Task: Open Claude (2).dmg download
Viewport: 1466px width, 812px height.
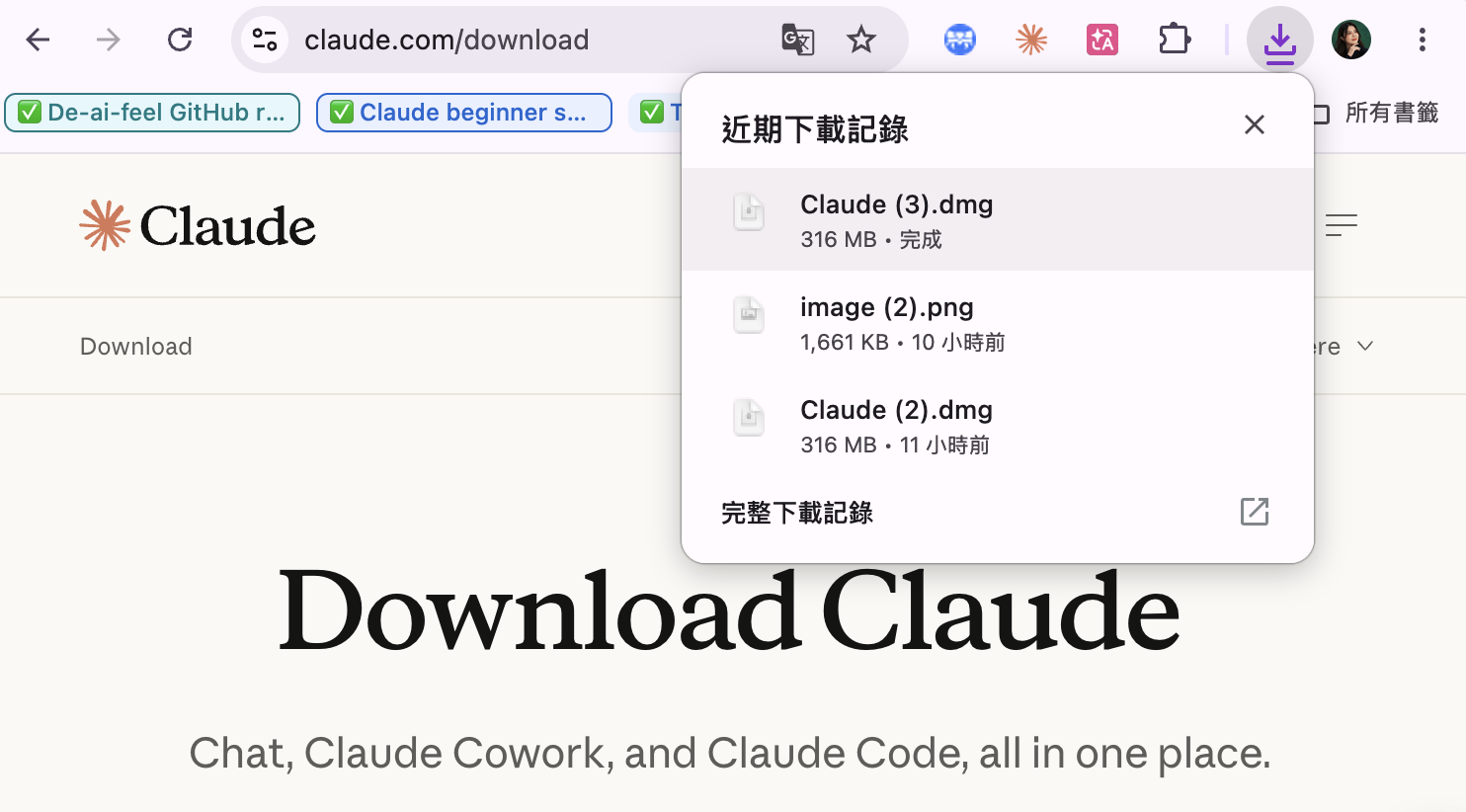Action: coord(998,425)
